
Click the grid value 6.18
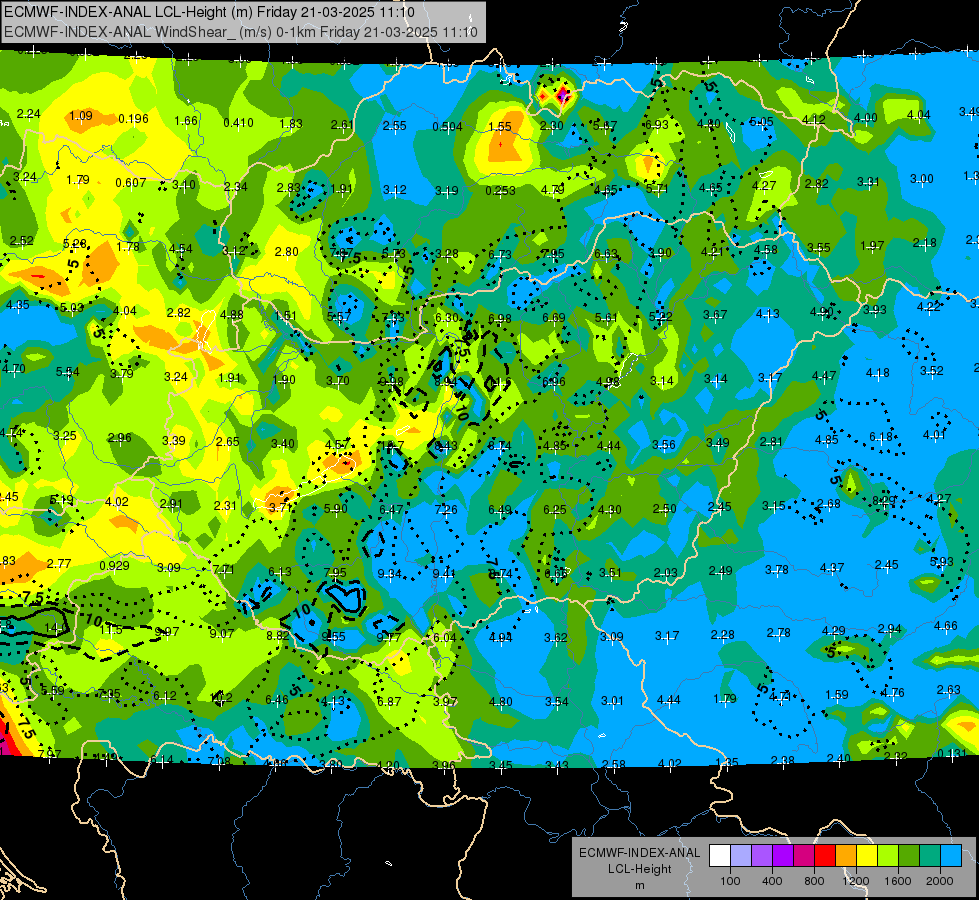pyautogui.click(x=881, y=437)
